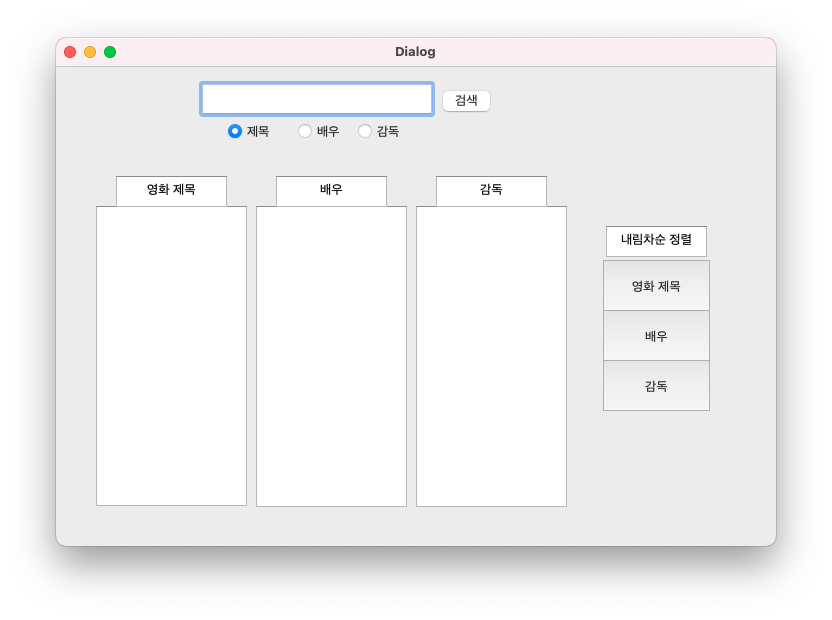
Task: Click inside the 영화 제목 list box
Action: [x=171, y=356]
